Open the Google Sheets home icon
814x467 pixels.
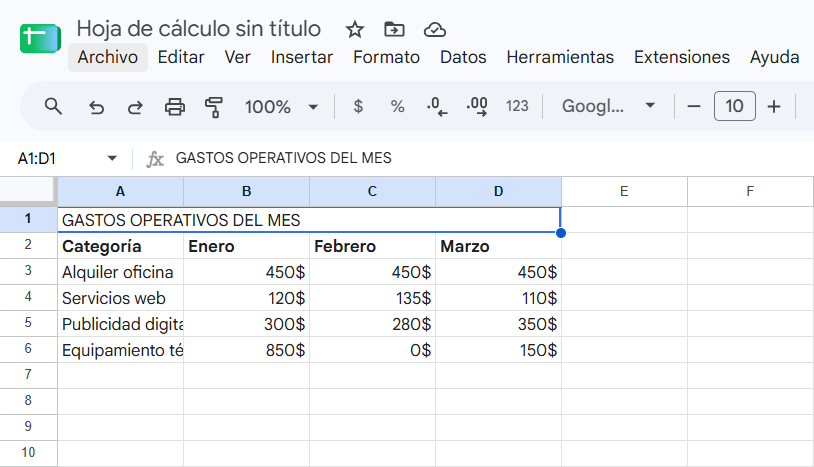(40, 38)
